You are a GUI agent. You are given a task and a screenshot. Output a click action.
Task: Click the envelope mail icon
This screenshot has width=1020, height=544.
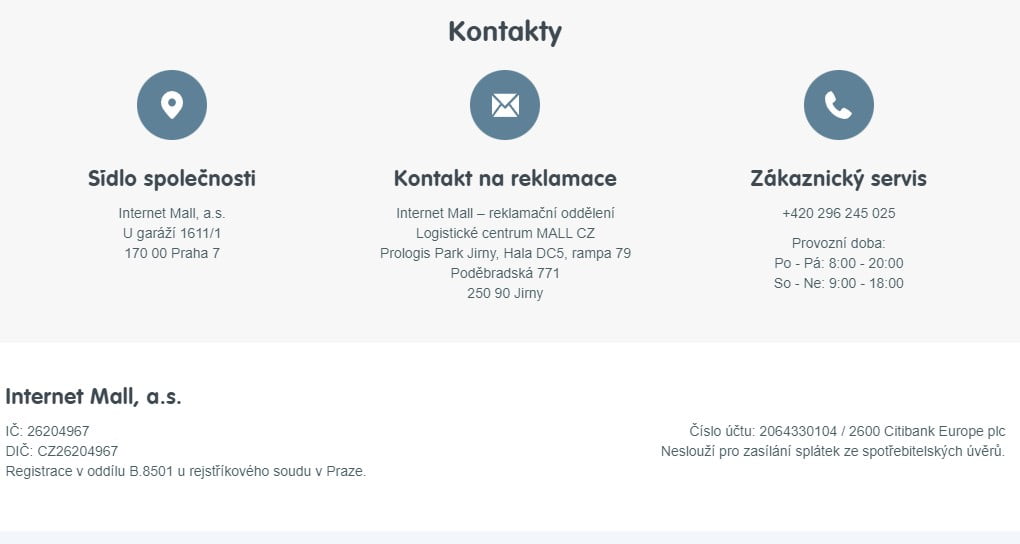tap(505, 105)
